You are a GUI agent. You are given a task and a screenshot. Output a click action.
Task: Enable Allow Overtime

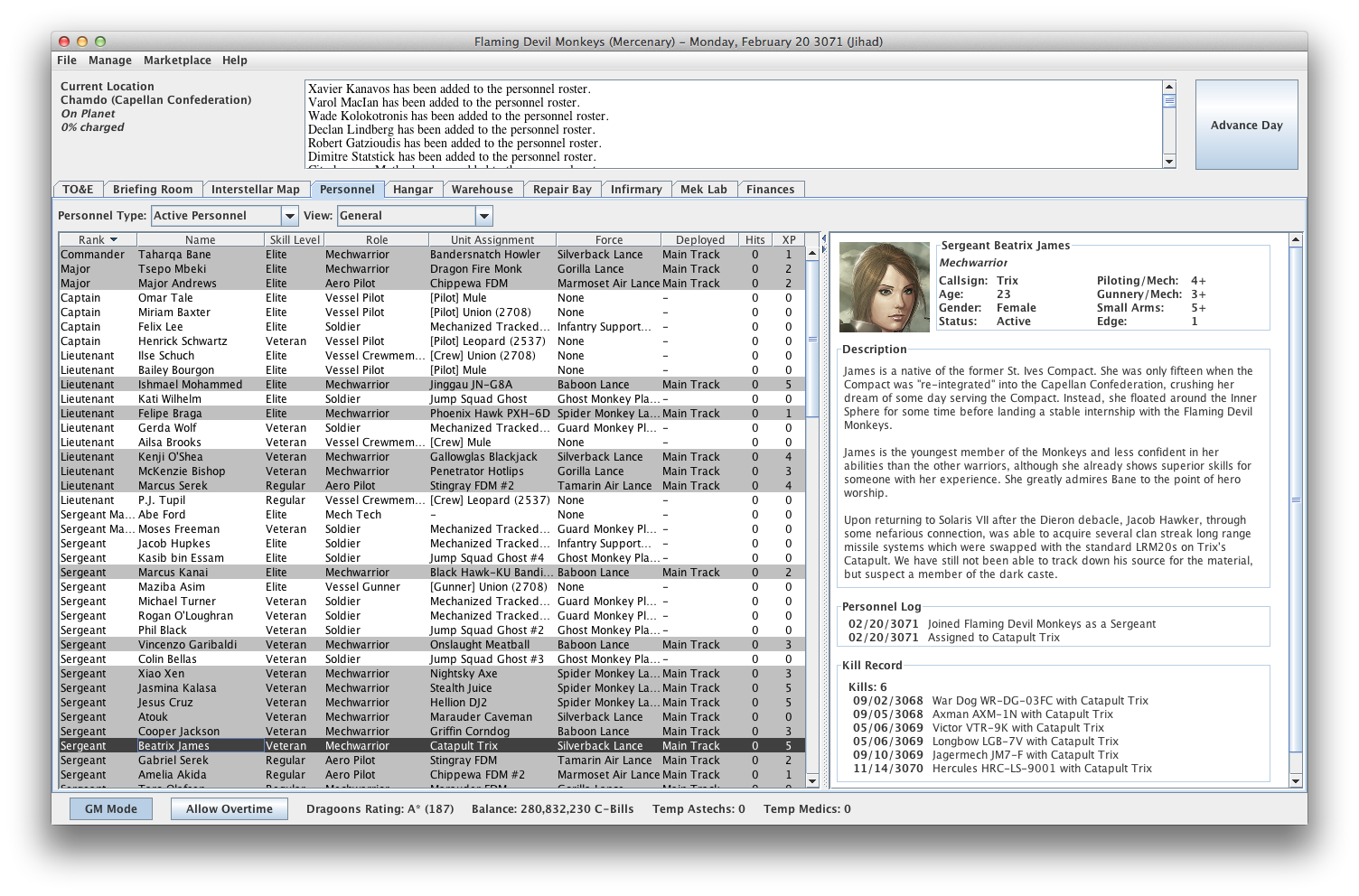[230, 809]
